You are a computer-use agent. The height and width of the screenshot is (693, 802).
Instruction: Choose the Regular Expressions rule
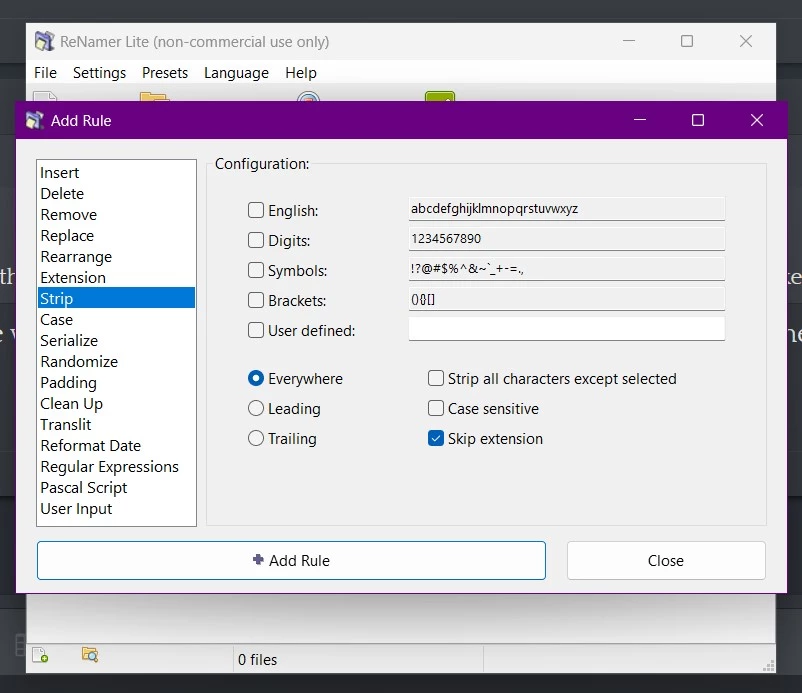(x=117, y=466)
